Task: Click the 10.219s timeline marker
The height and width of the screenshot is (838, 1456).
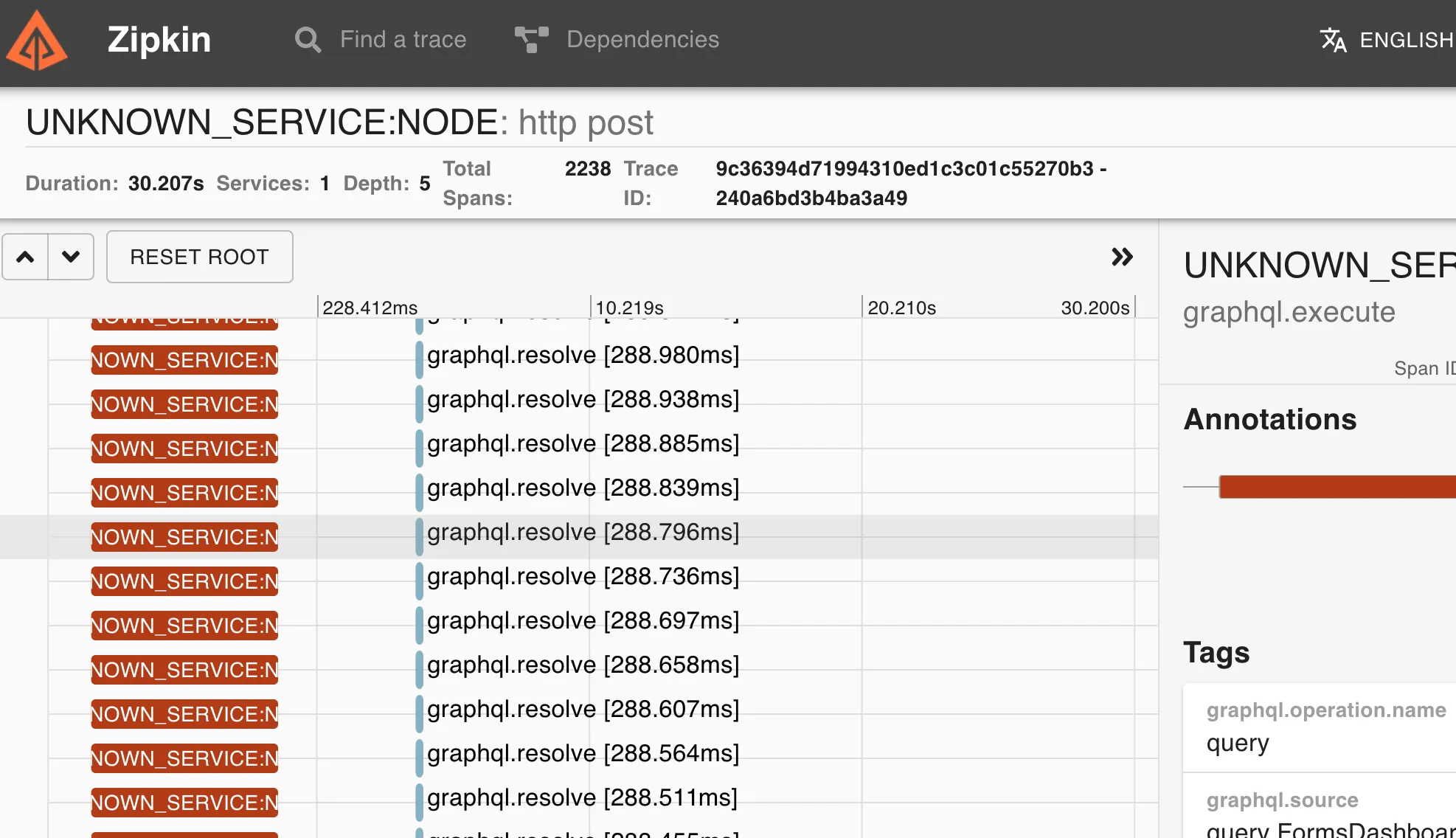Action: [629, 308]
